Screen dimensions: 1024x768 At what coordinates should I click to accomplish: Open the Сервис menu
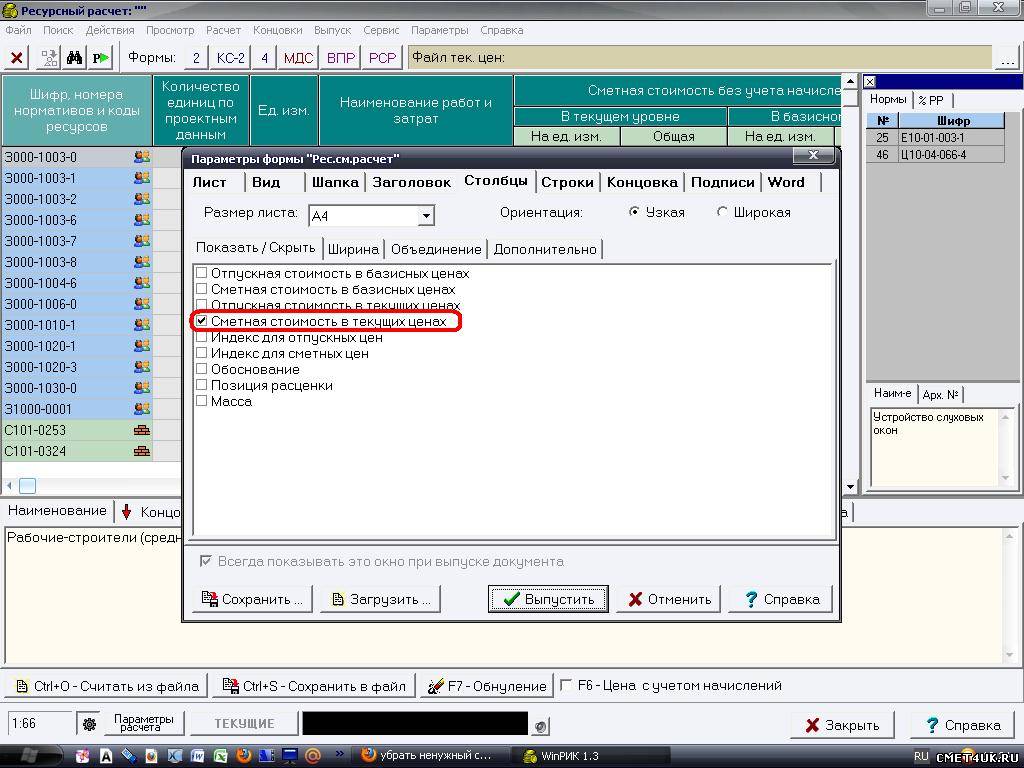coord(381,30)
